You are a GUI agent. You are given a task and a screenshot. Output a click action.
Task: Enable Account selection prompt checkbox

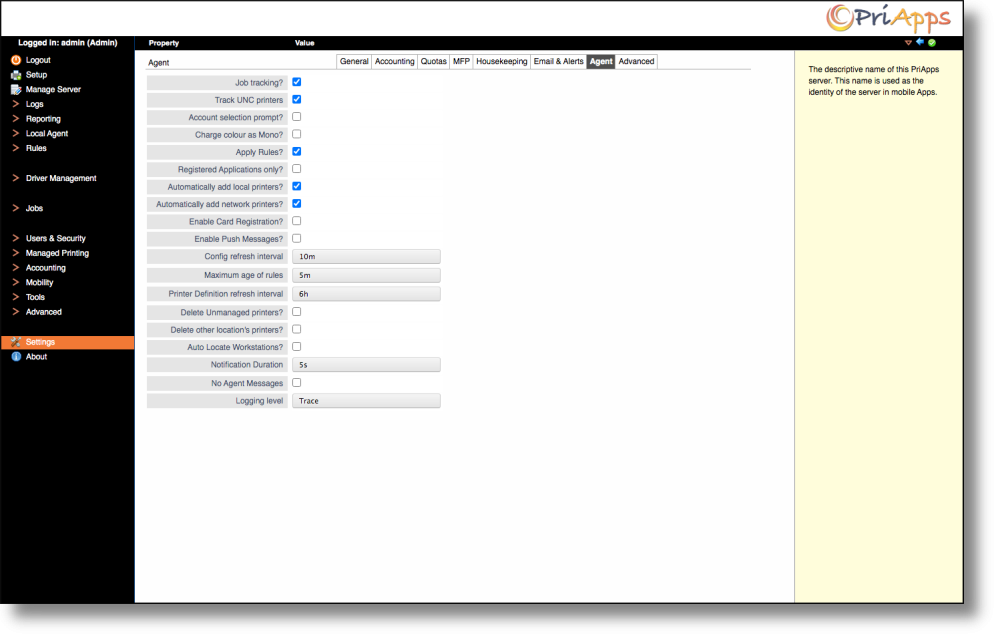[297, 117]
